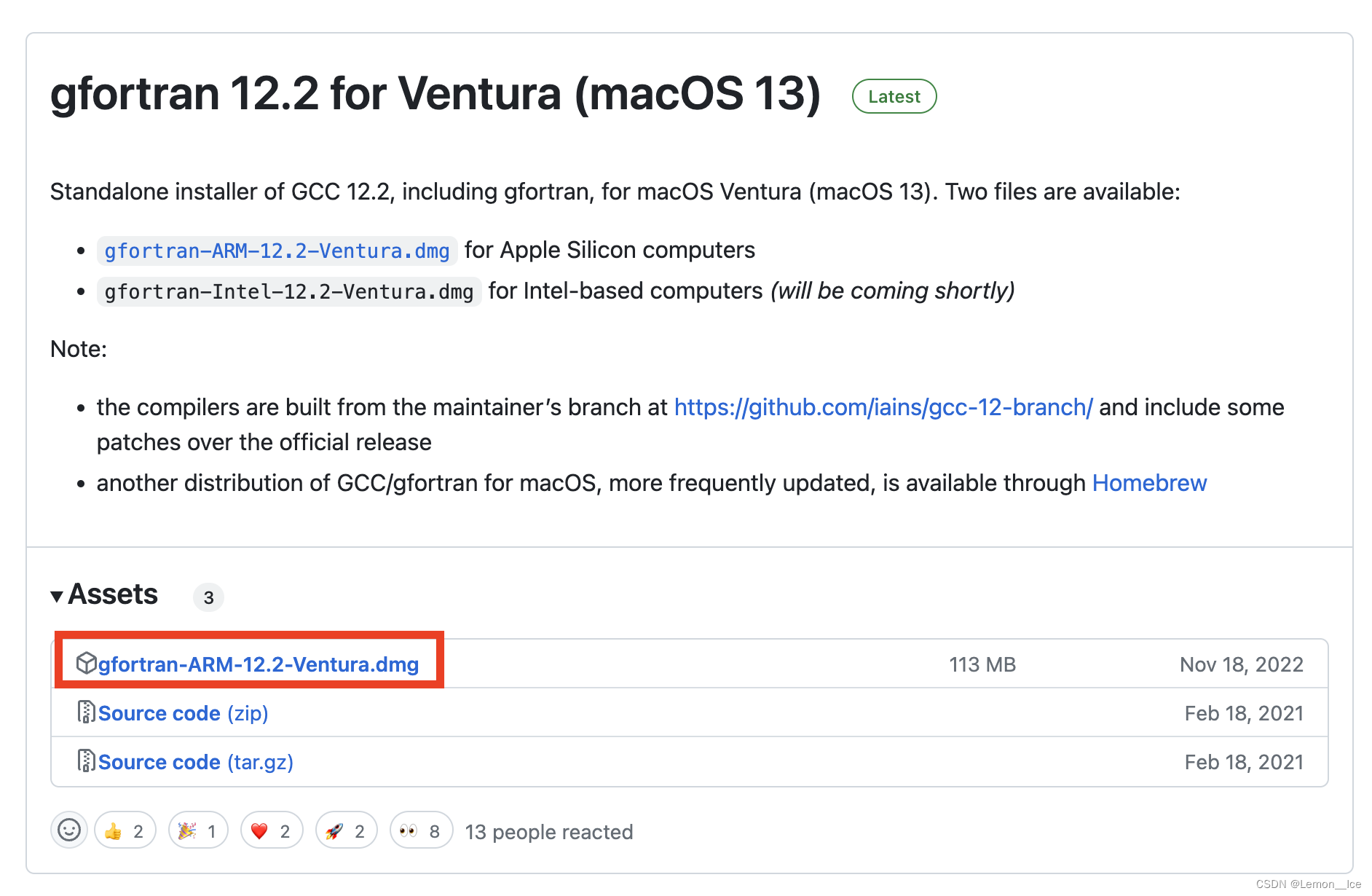
Task: Select the heart reaction
Action: [272, 830]
